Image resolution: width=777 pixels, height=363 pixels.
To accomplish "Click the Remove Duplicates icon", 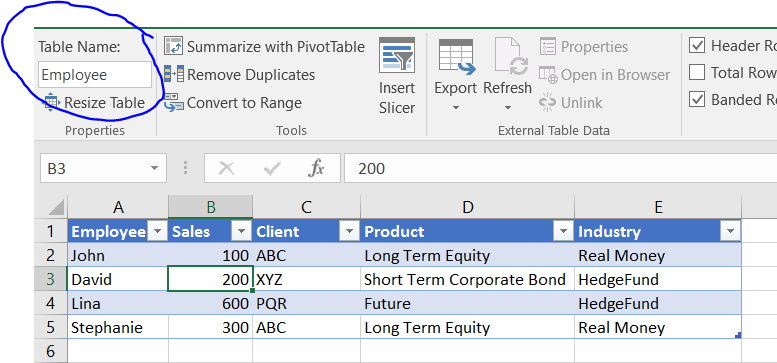I will coord(173,74).
